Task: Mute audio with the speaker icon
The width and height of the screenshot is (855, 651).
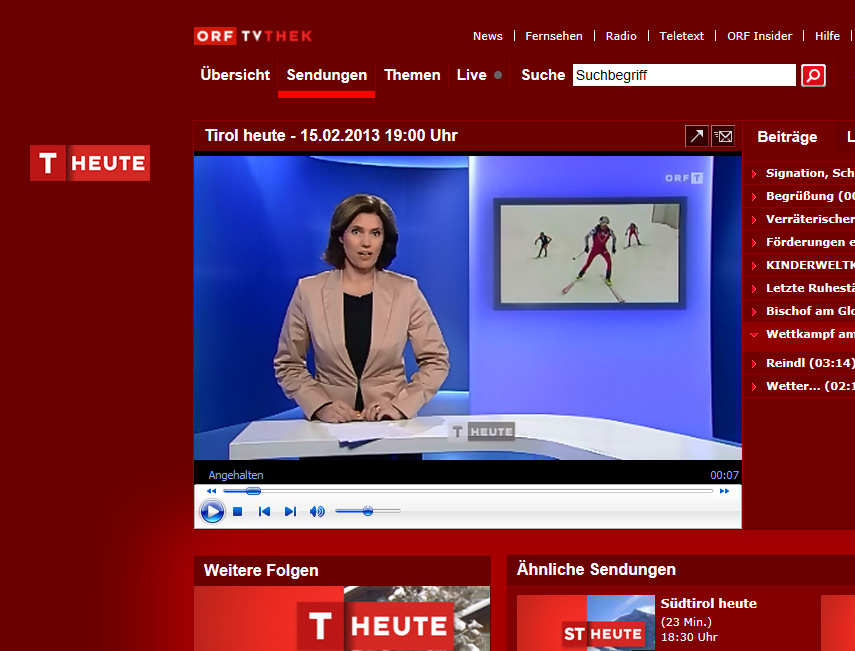Action: 317,511
